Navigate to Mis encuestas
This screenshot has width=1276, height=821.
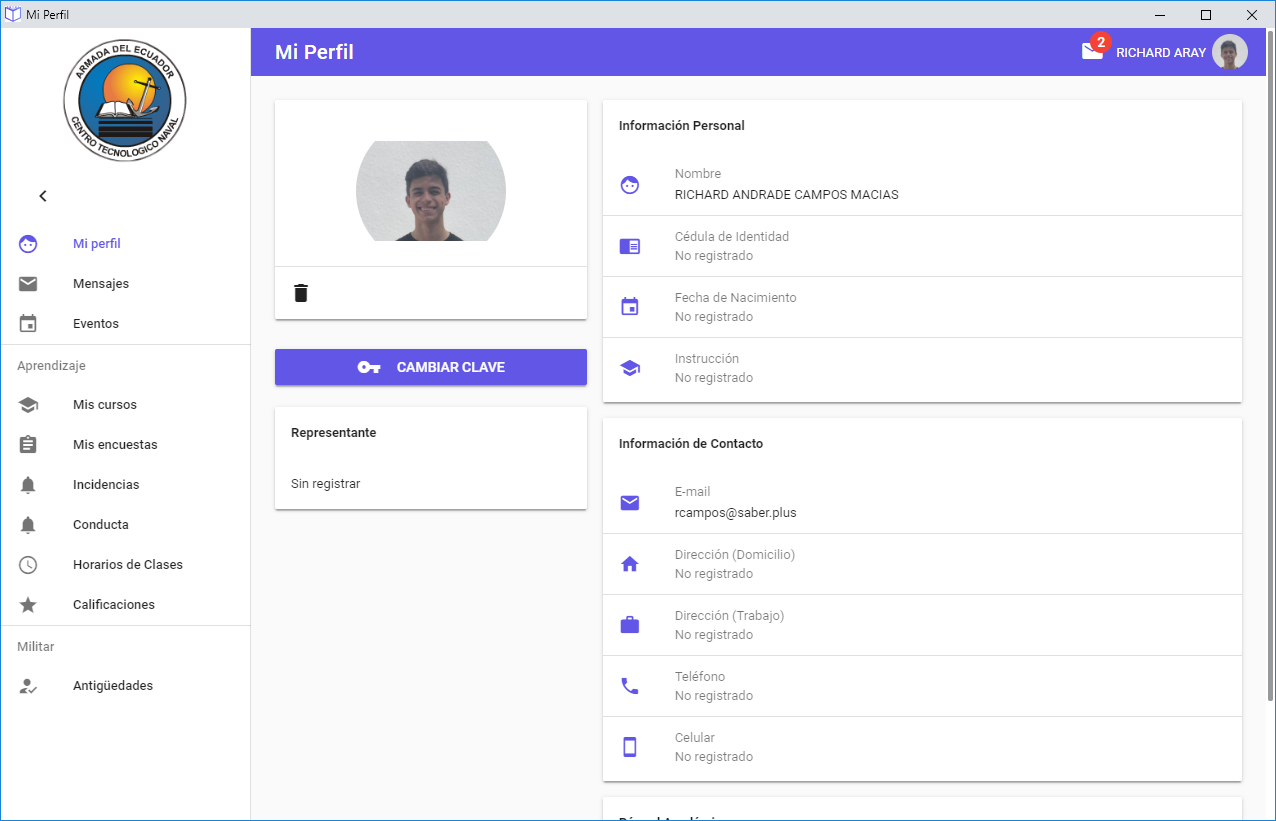pos(115,445)
